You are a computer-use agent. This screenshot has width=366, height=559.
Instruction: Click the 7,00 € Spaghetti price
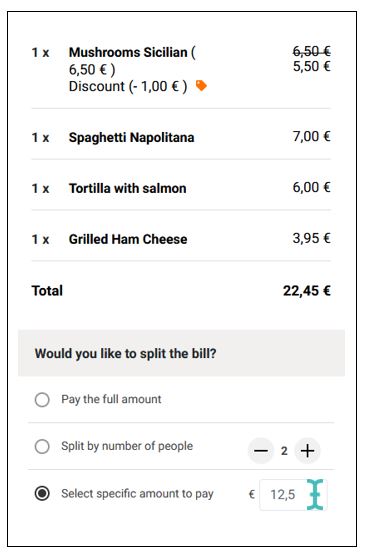click(x=311, y=137)
